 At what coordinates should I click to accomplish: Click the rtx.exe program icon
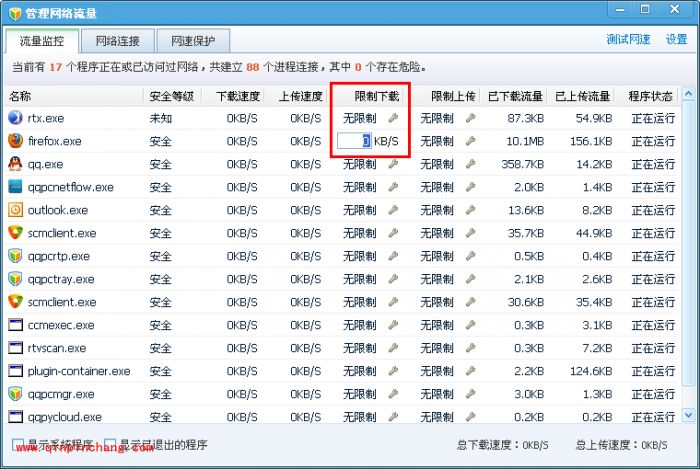(15, 118)
